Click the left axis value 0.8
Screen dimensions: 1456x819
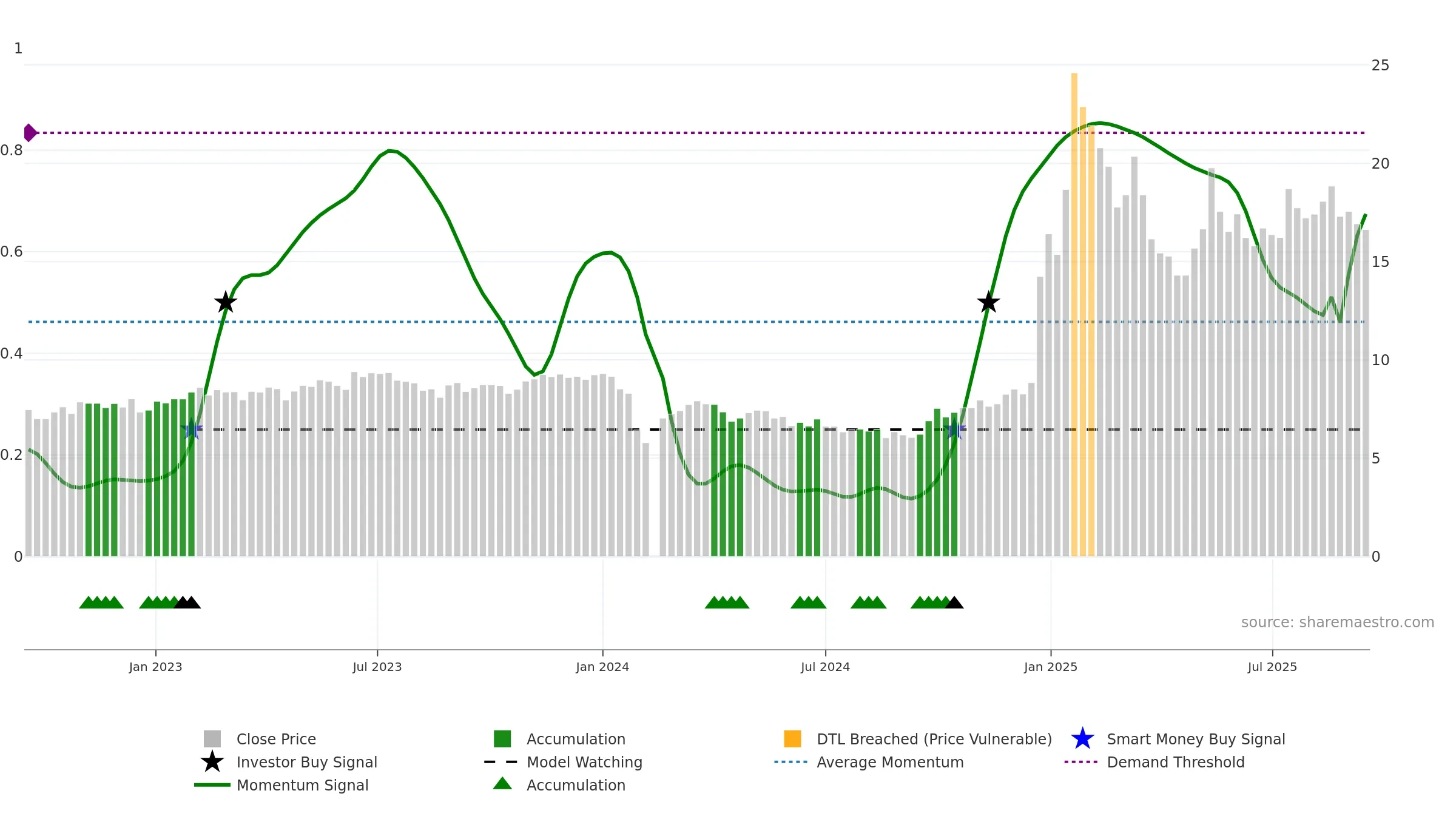click(12, 150)
